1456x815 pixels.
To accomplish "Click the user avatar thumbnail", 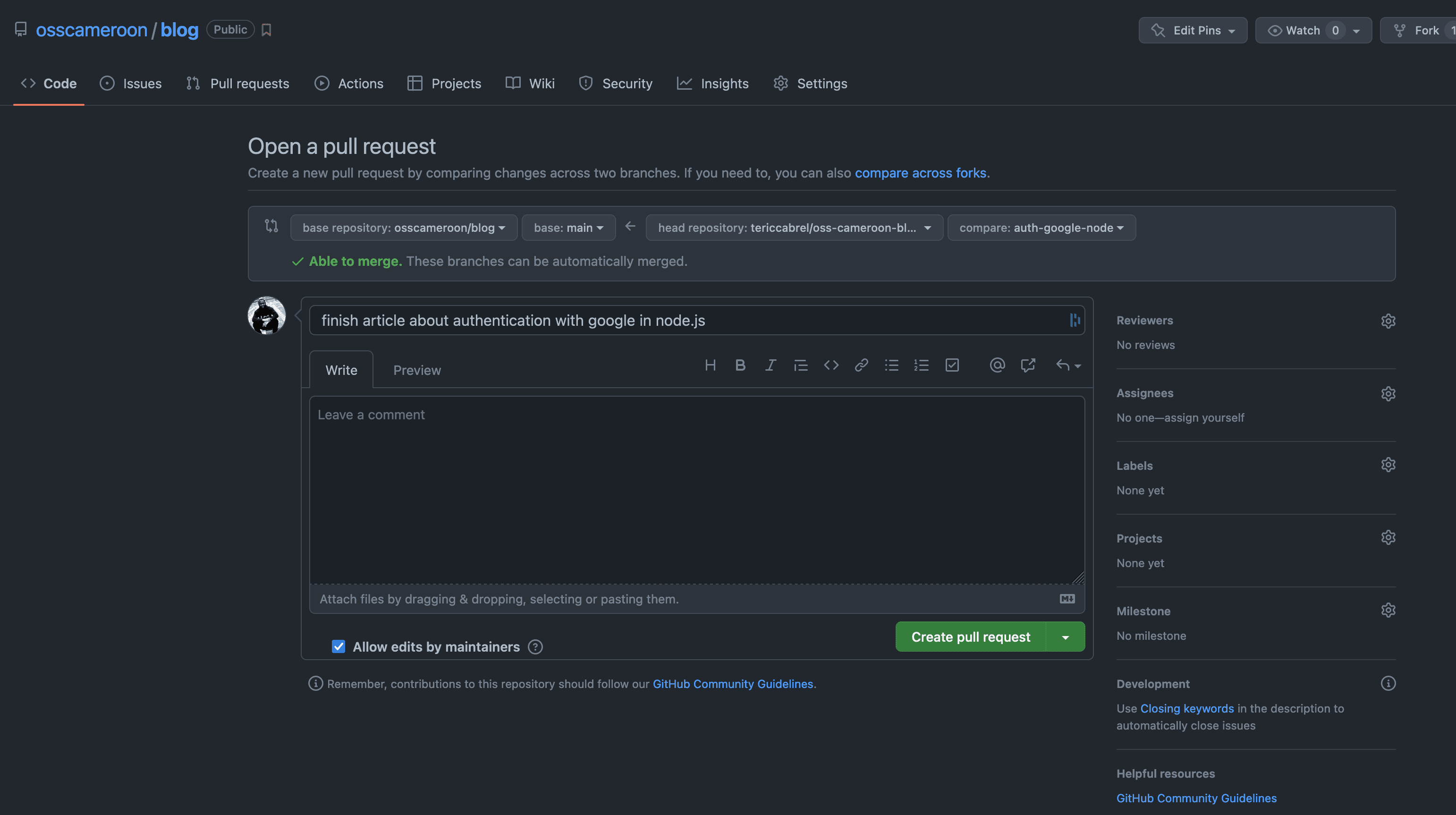I will 267,315.
